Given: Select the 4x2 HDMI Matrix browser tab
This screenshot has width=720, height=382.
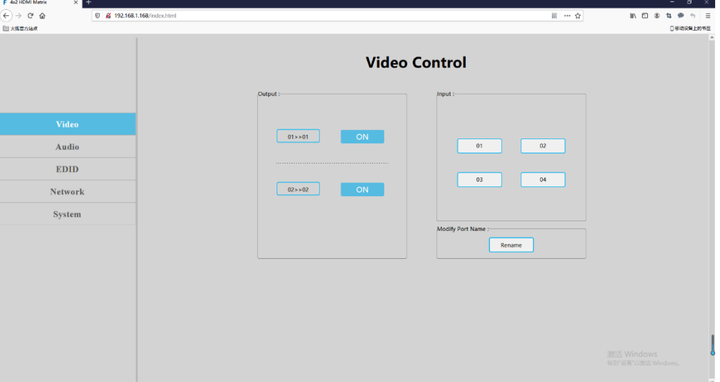Looking at the screenshot, I should coord(40,2).
